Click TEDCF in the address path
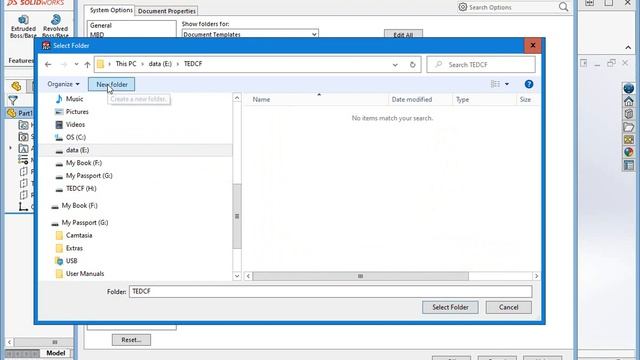This screenshot has height=360, width=640. [x=193, y=64]
